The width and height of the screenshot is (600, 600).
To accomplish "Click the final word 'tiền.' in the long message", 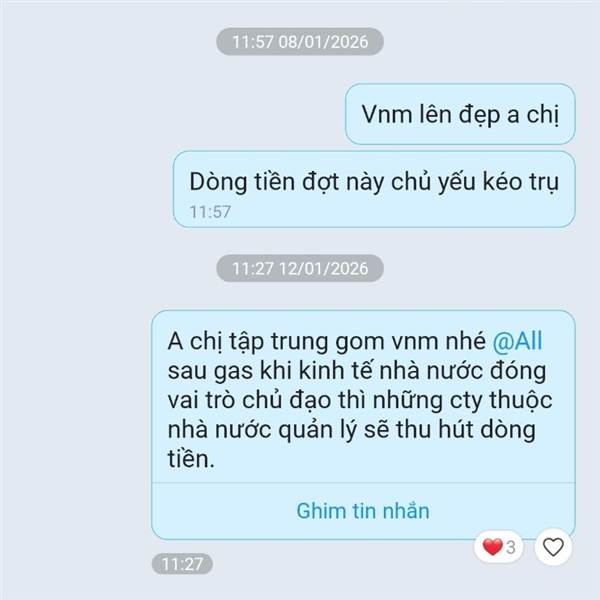I will pos(191,458).
